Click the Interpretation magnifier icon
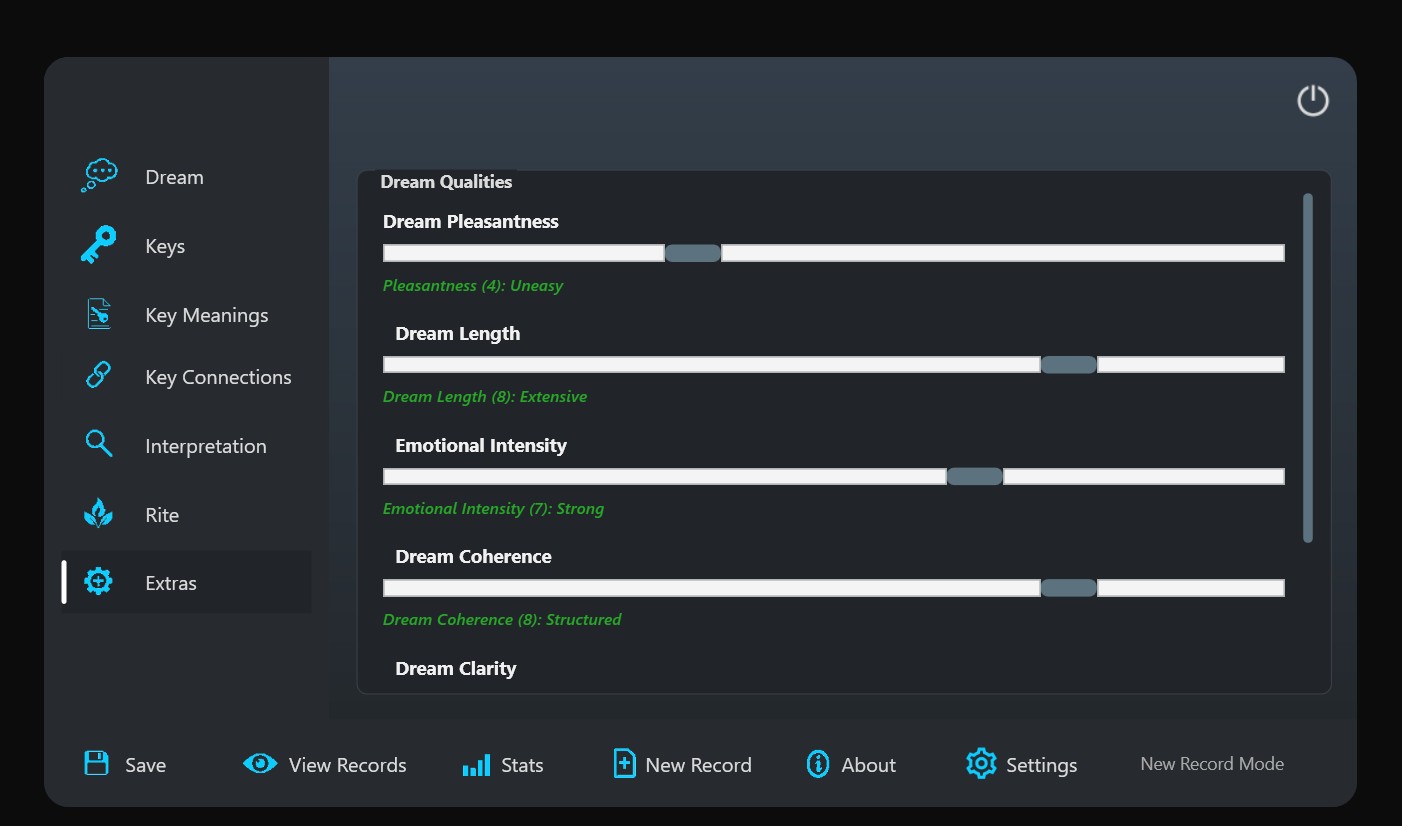This screenshot has height=826, width=1402. pos(99,444)
